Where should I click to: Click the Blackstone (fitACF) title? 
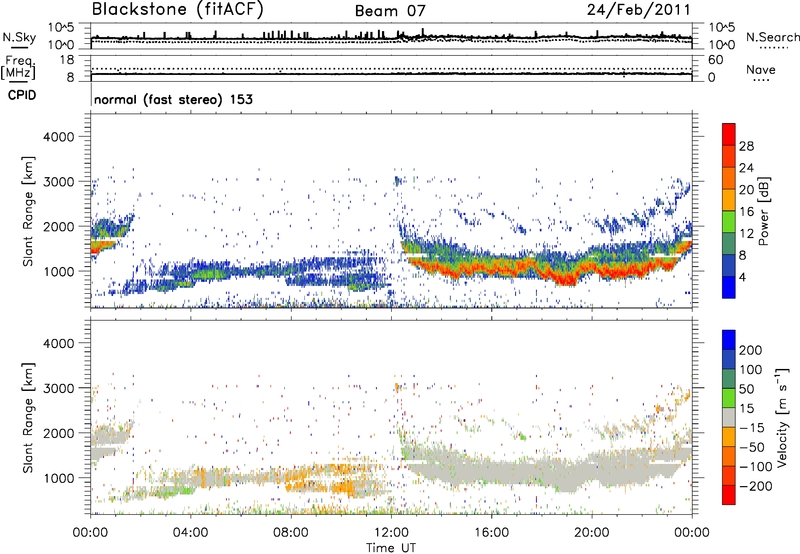click(177, 10)
